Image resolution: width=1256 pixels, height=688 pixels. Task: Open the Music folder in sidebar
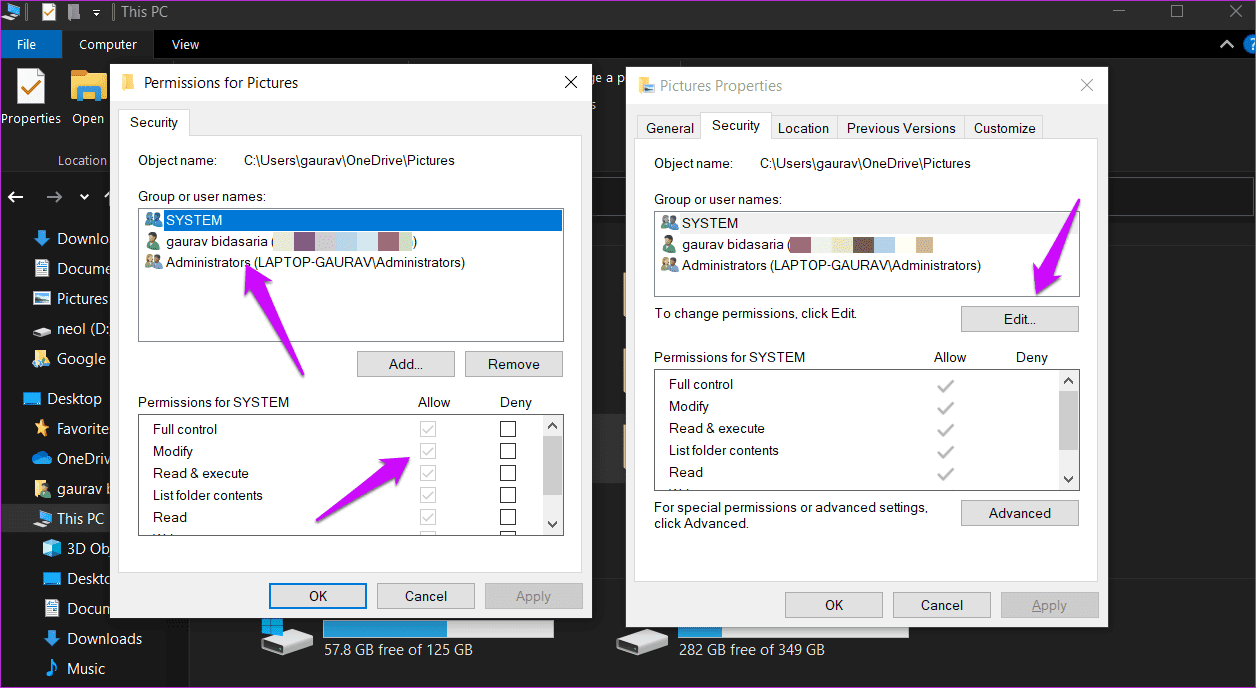coord(74,668)
